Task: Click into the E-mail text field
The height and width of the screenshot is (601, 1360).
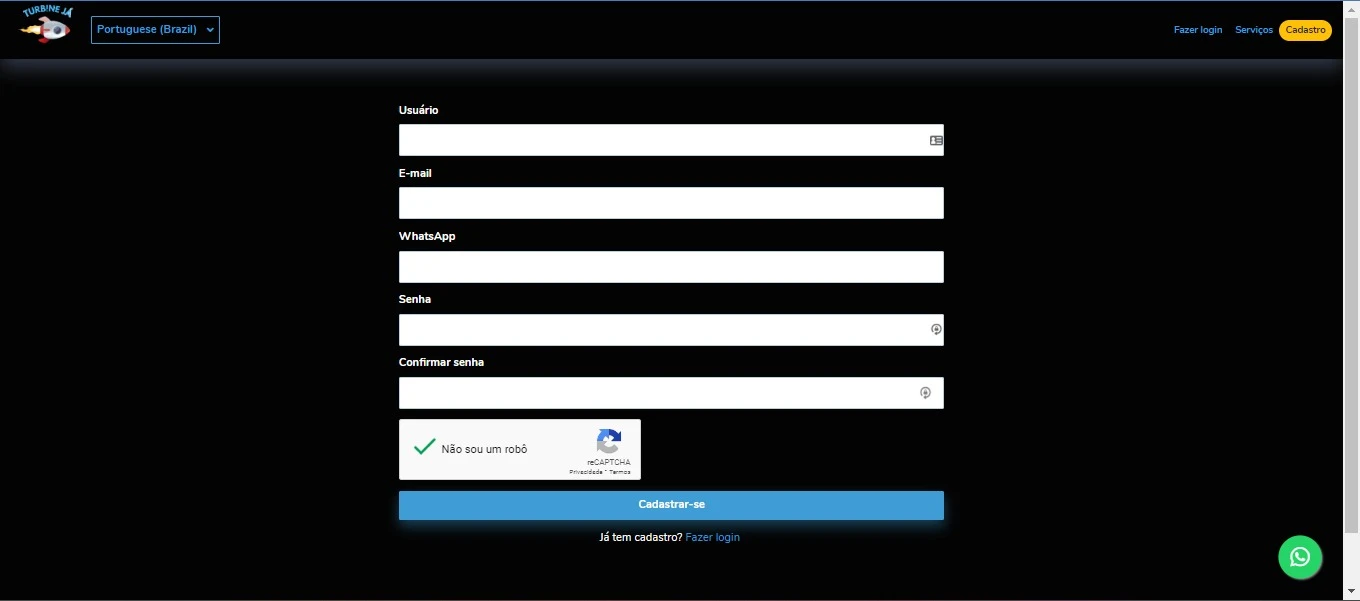Action: point(670,203)
